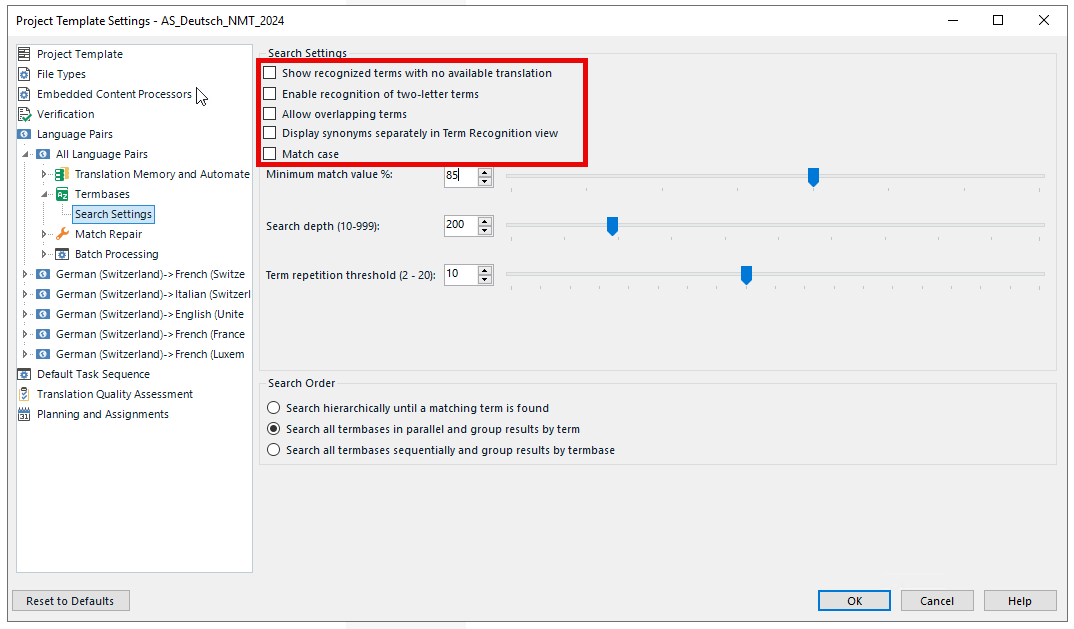Expand the Batch Processing node

(x=44, y=254)
